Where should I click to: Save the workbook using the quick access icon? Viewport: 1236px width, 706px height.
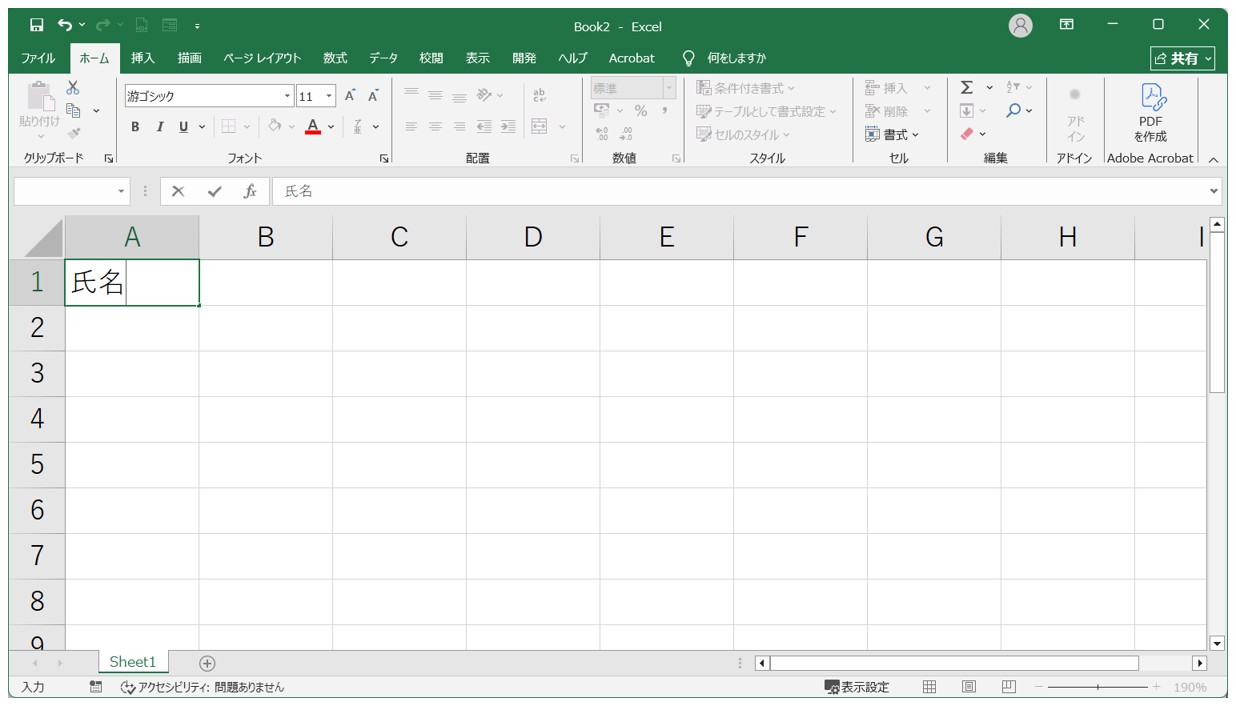coord(36,25)
